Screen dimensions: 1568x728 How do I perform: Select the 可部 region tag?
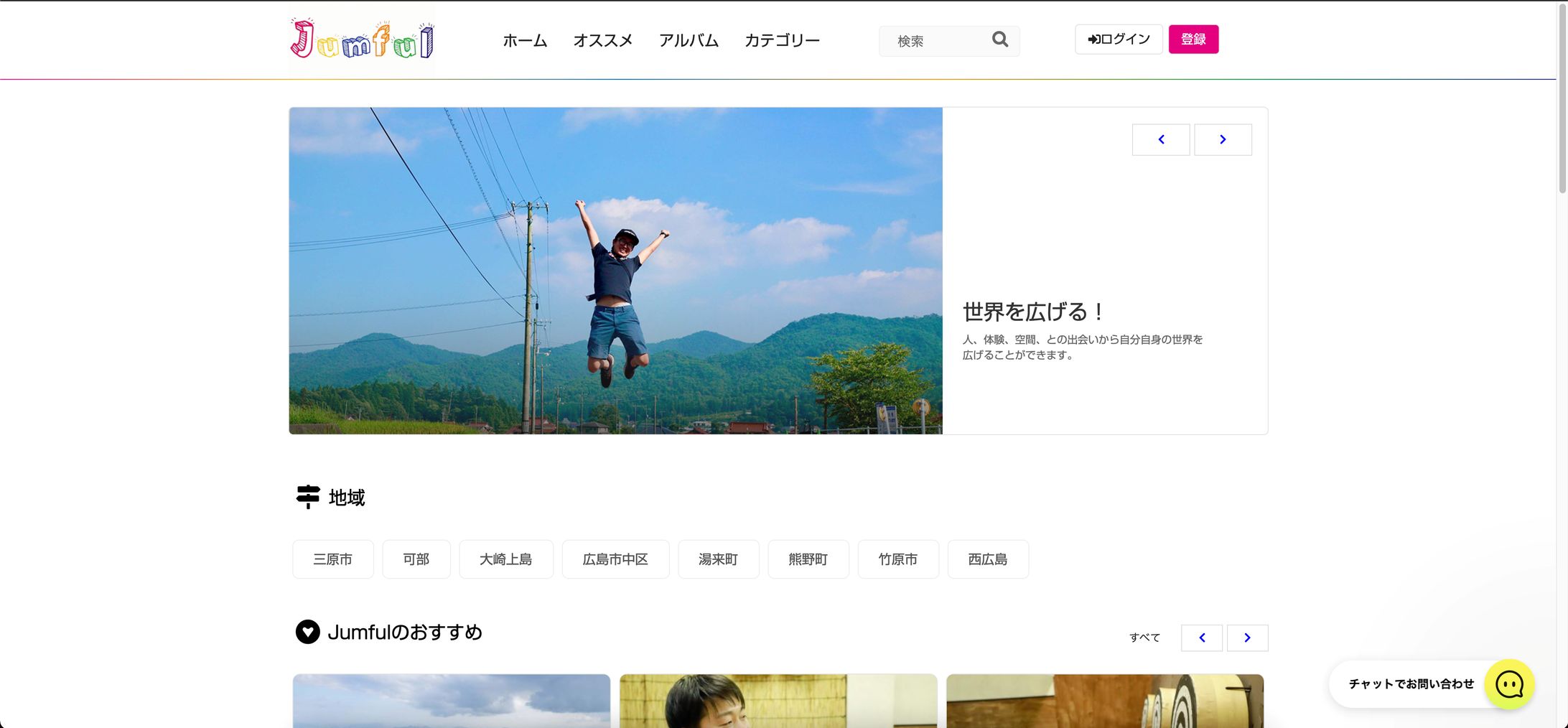point(416,559)
